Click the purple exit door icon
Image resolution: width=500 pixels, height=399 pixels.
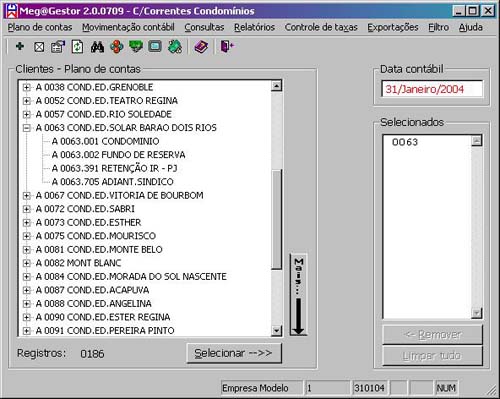227,47
